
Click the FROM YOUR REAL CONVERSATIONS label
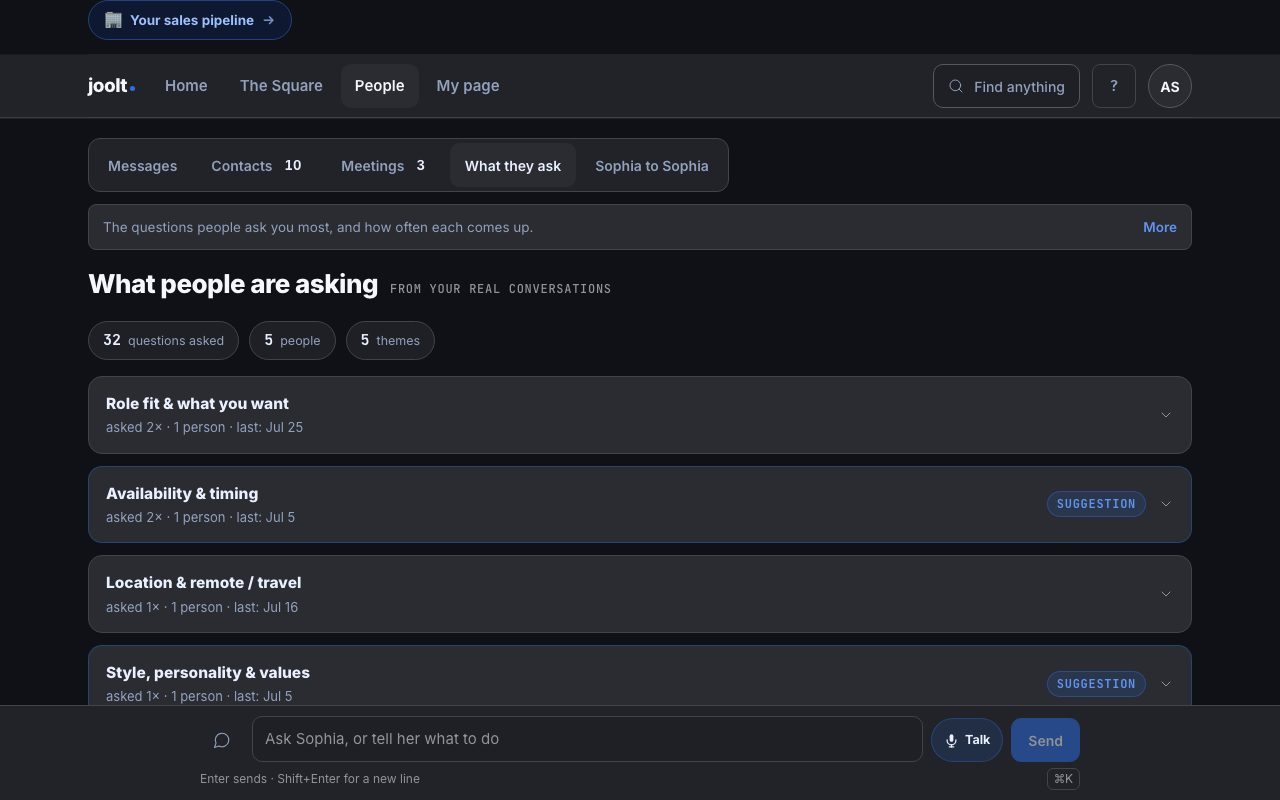(x=500, y=289)
